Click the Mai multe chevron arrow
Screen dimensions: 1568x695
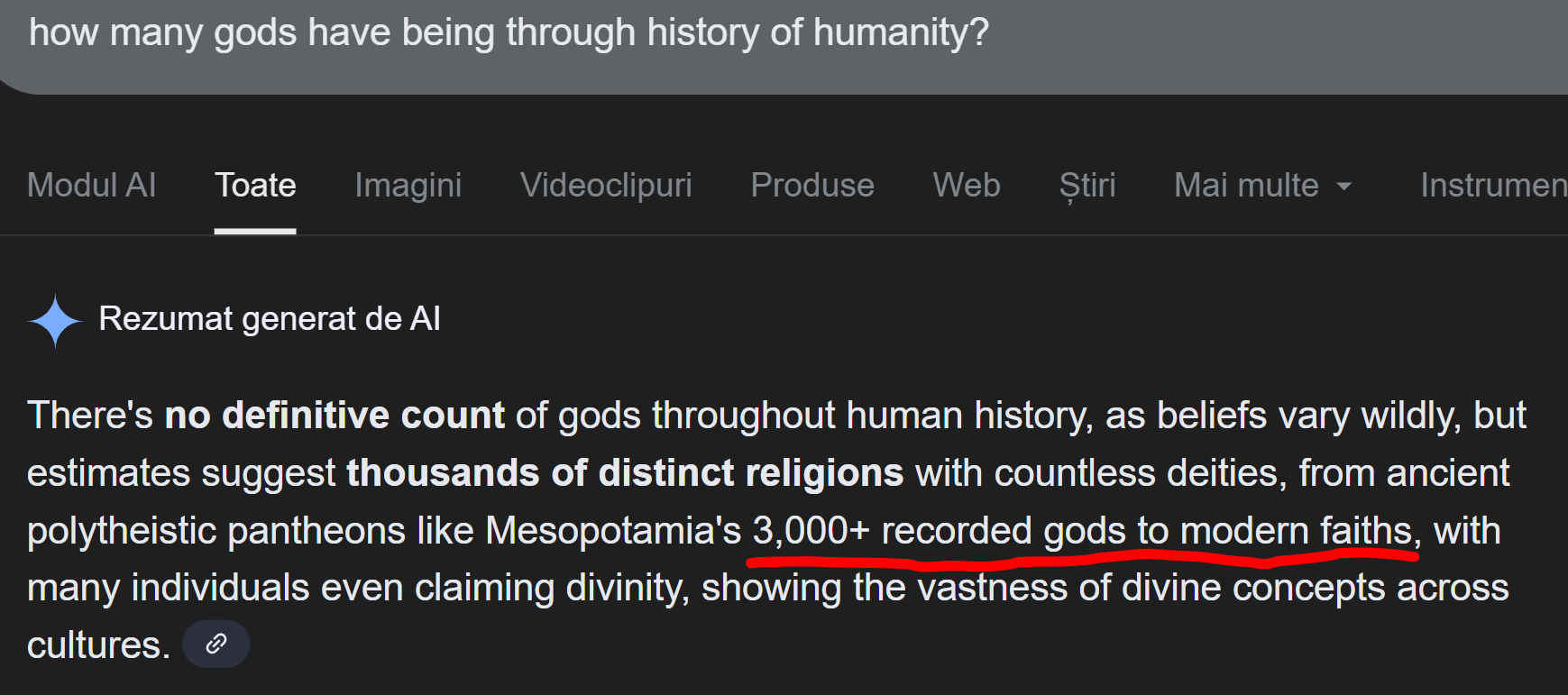[x=1343, y=187]
